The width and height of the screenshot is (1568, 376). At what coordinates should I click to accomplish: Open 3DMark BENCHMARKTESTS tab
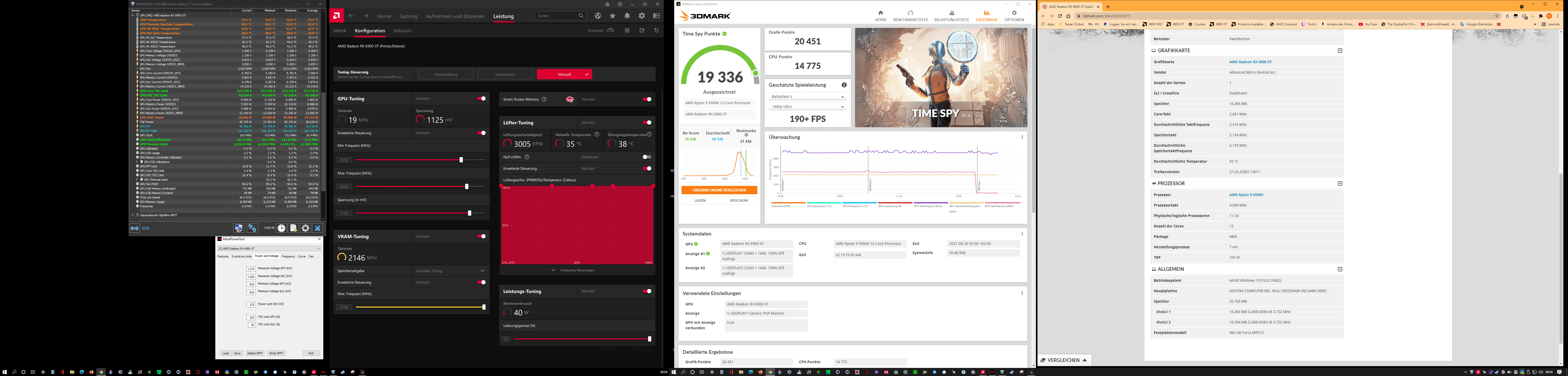tap(910, 16)
